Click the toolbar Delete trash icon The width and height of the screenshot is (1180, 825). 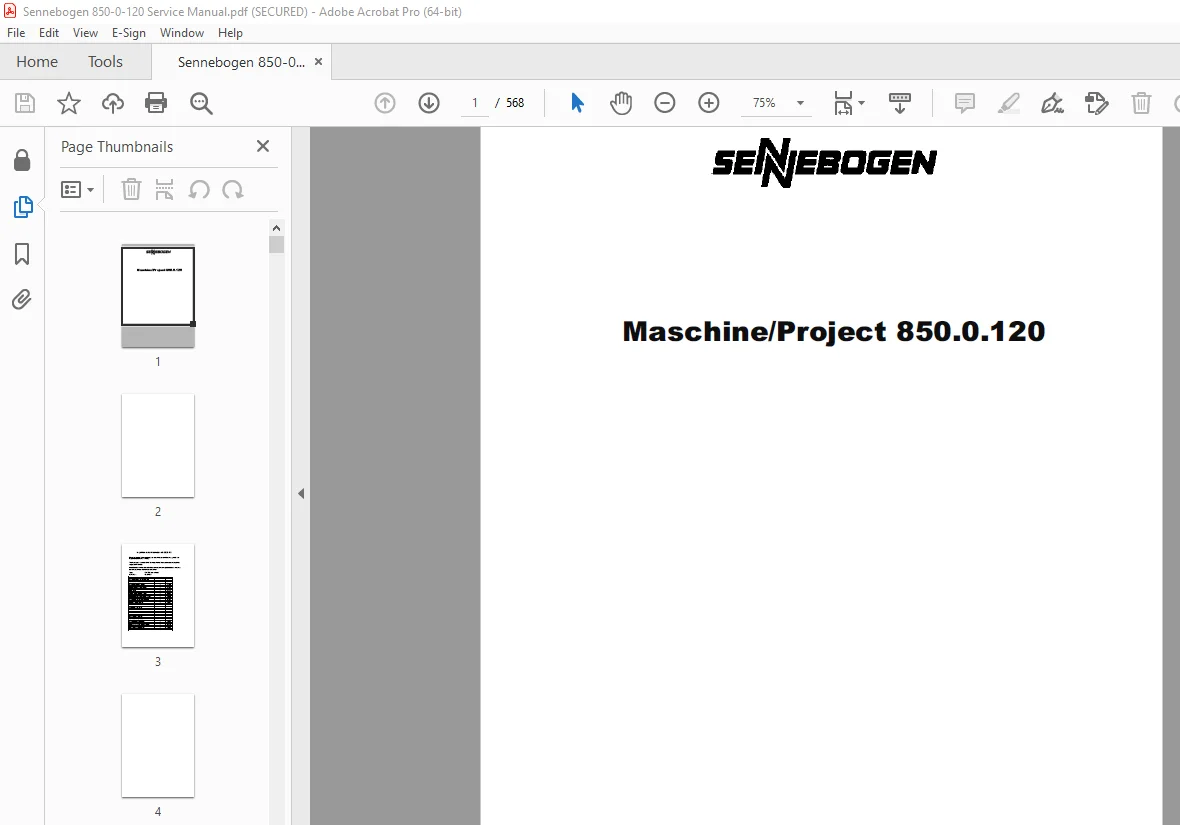[x=1142, y=103]
